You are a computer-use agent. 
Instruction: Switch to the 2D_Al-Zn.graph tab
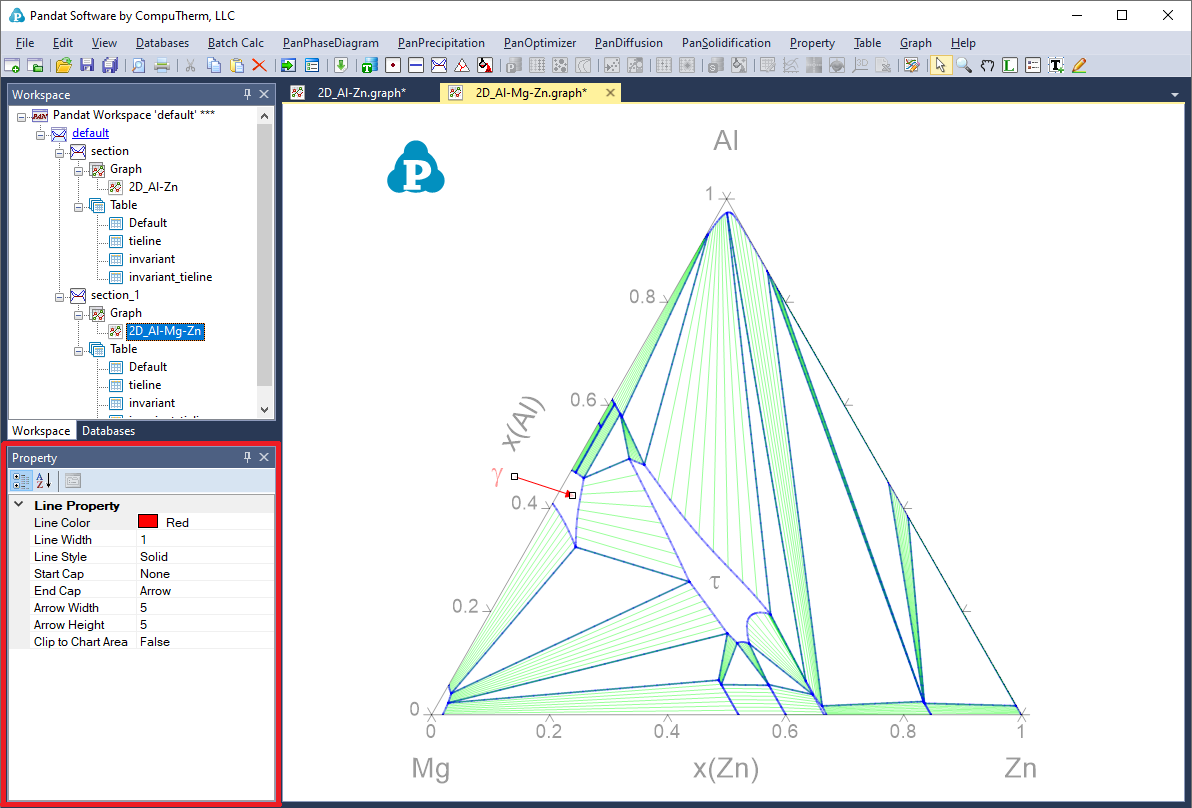(x=361, y=93)
